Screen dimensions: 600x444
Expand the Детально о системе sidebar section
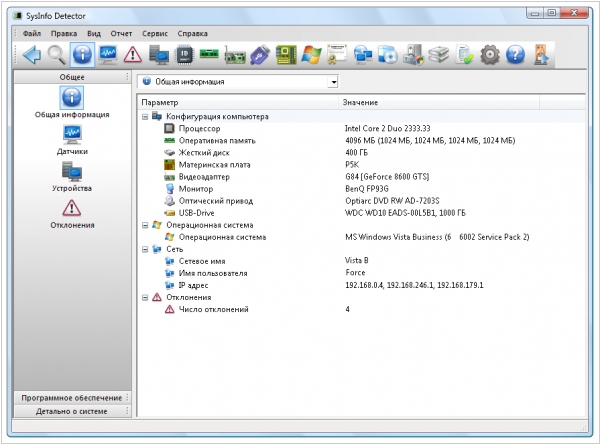(x=72, y=411)
